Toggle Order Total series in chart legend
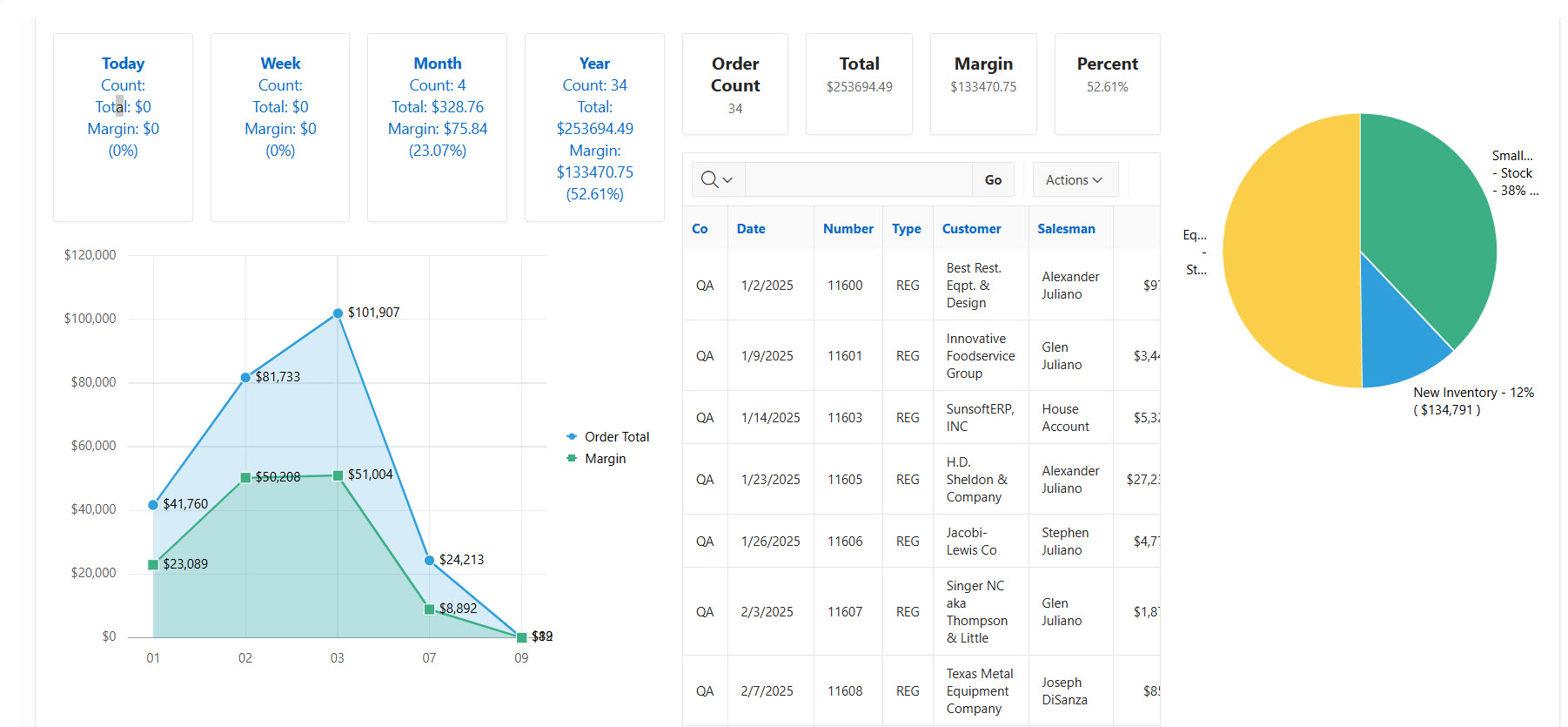The height and width of the screenshot is (727, 1568). (x=607, y=437)
